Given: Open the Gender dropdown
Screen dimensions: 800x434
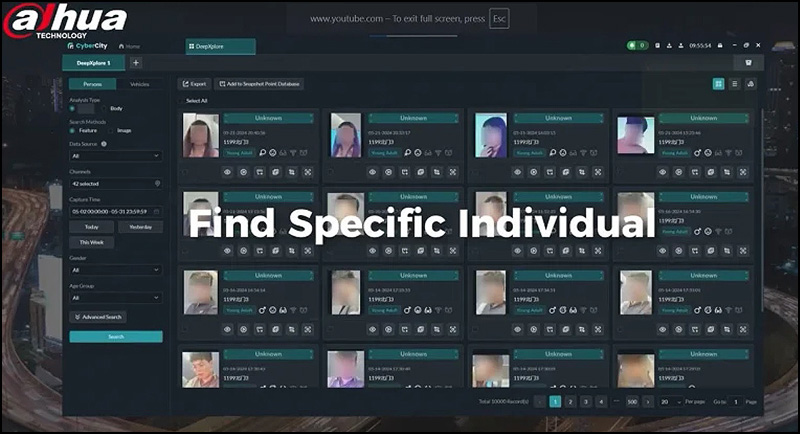Looking at the screenshot, I should pos(116,270).
